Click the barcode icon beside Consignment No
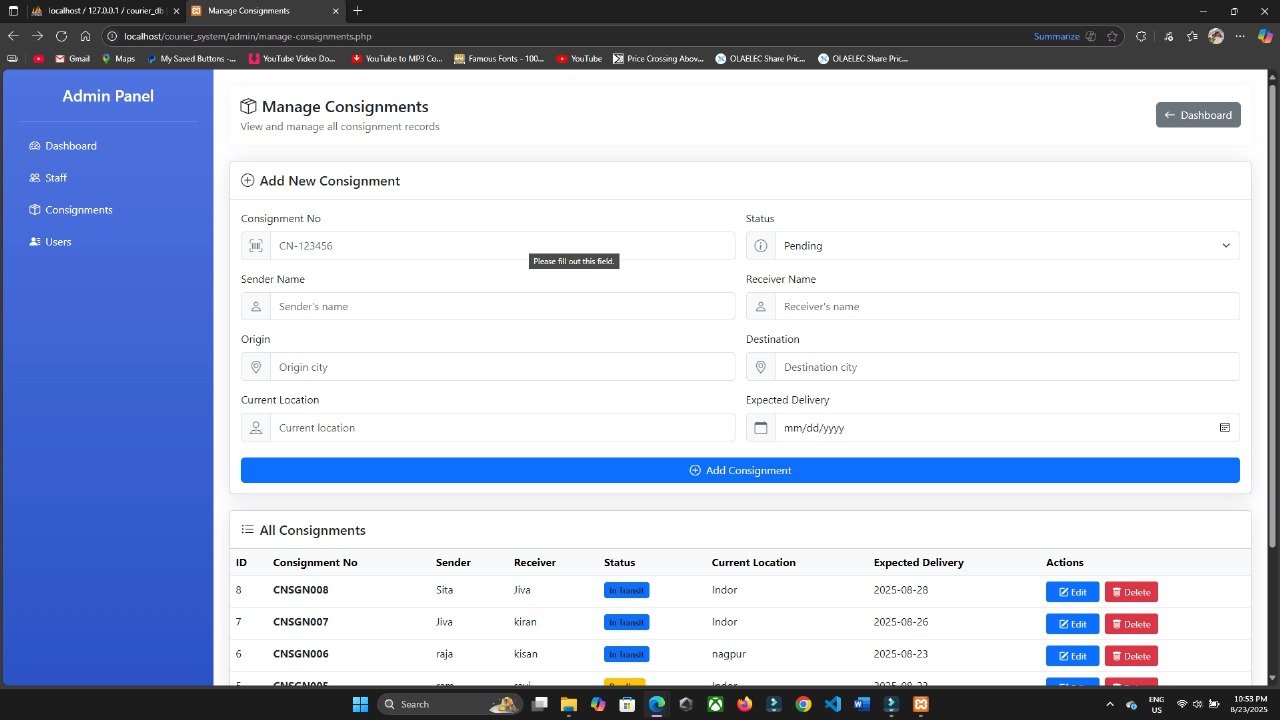This screenshot has width=1280, height=720. pyautogui.click(x=256, y=246)
